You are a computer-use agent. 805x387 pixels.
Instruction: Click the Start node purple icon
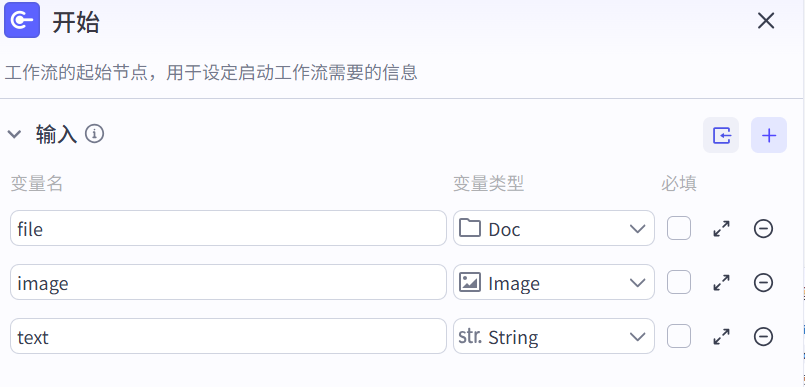click(22, 20)
